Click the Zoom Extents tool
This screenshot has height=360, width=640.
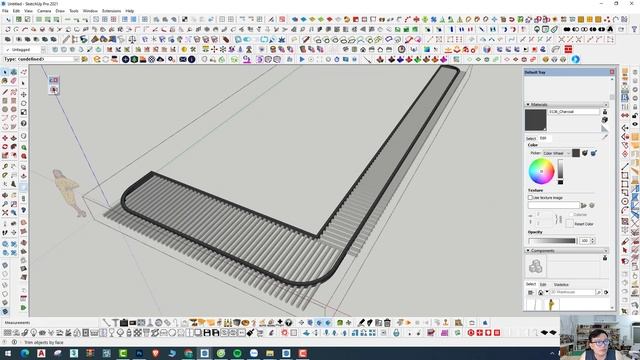pyautogui.click(x=5, y=213)
